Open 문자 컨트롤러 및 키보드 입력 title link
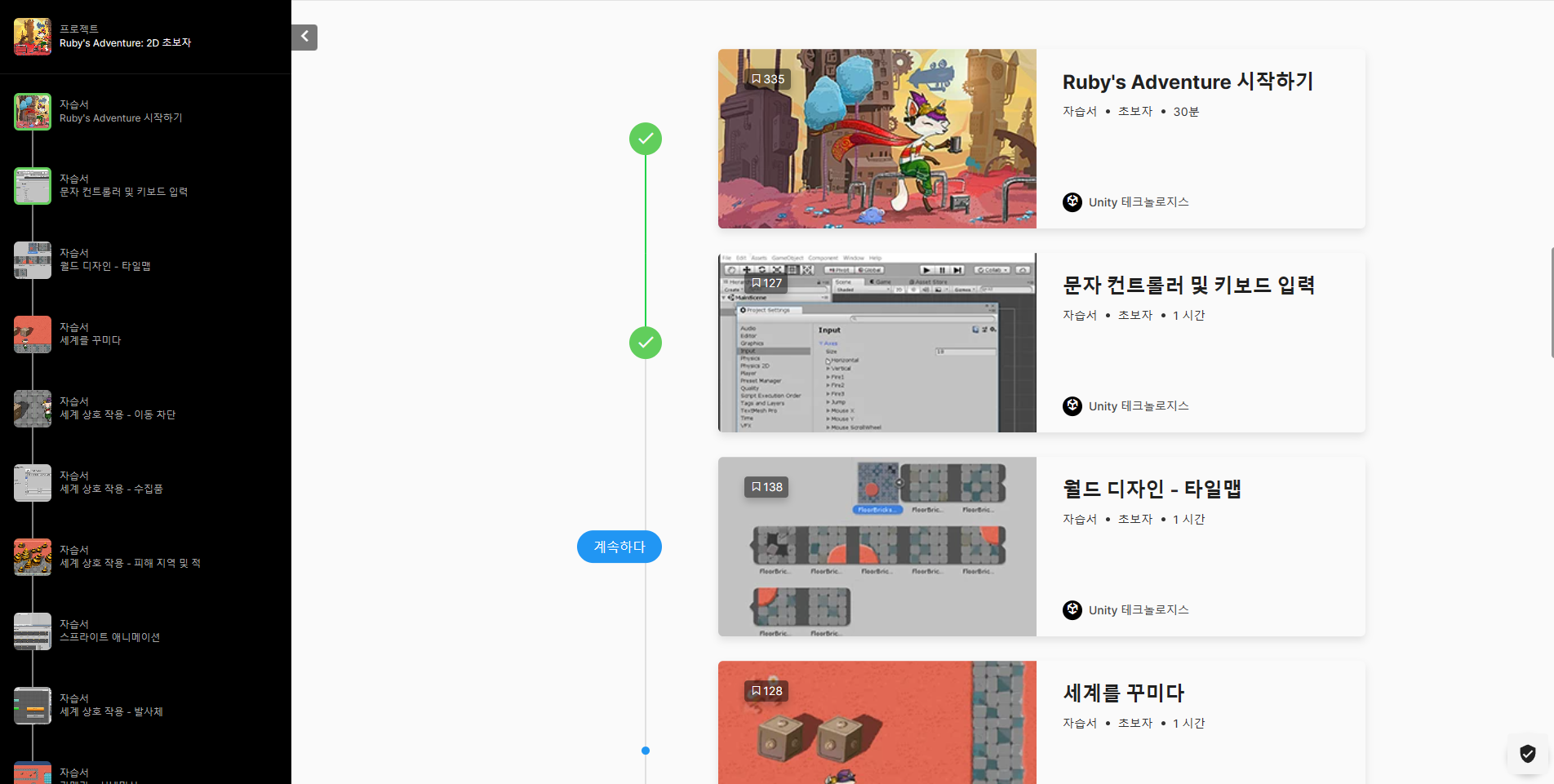This screenshot has width=1554, height=784. (1188, 286)
